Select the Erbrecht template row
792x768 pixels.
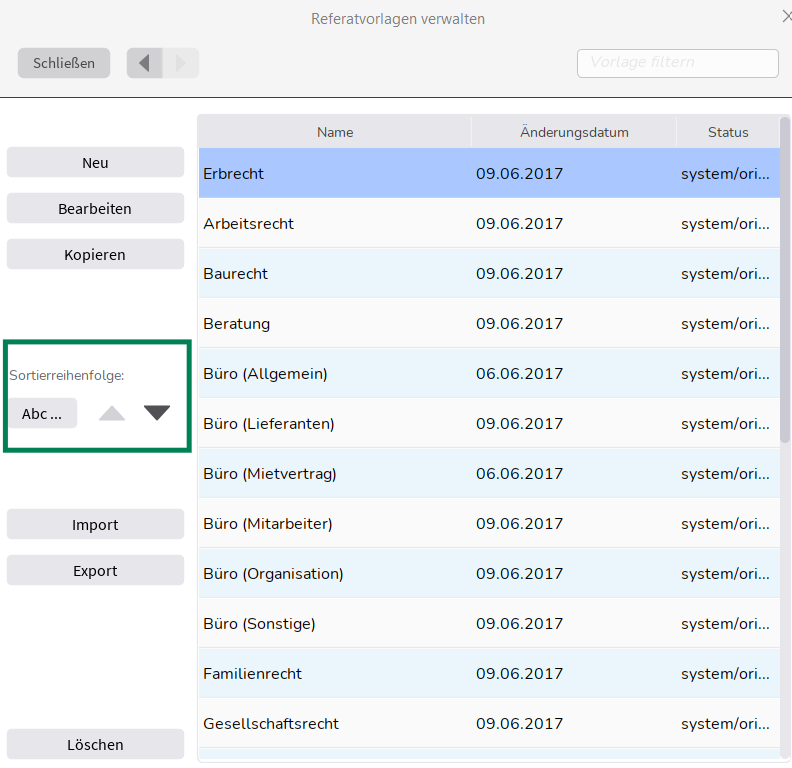(x=489, y=173)
